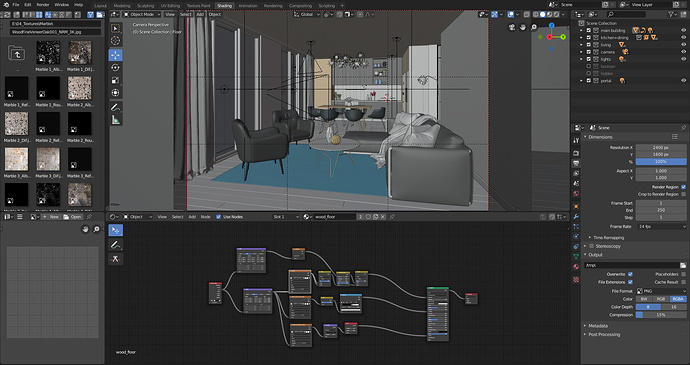Open the Render properties tab

point(576,153)
